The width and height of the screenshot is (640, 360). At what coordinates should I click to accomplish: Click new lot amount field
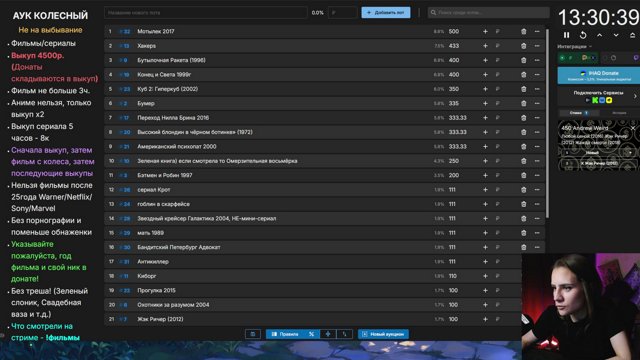(x=343, y=13)
